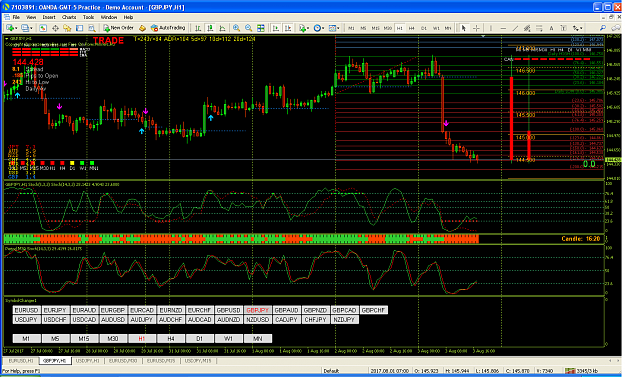Screen dimensions: 625x377
Task: Click the GBPUSD symbol button
Action: coord(228,310)
